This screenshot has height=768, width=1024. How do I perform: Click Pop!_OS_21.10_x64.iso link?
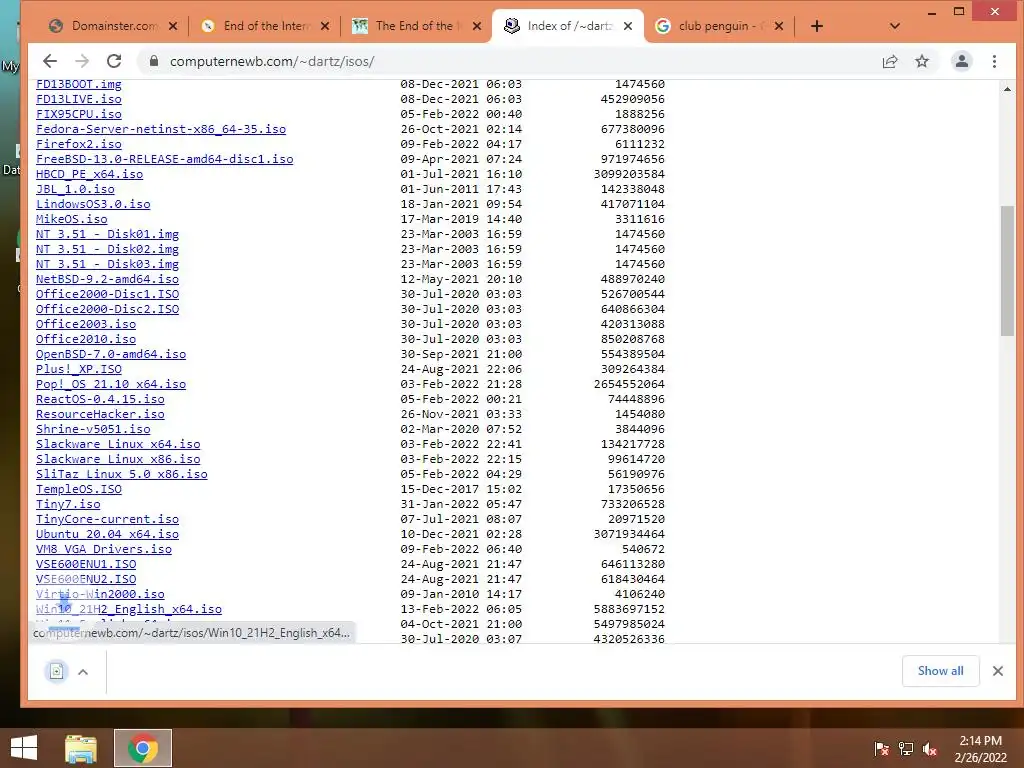click(x=111, y=385)
